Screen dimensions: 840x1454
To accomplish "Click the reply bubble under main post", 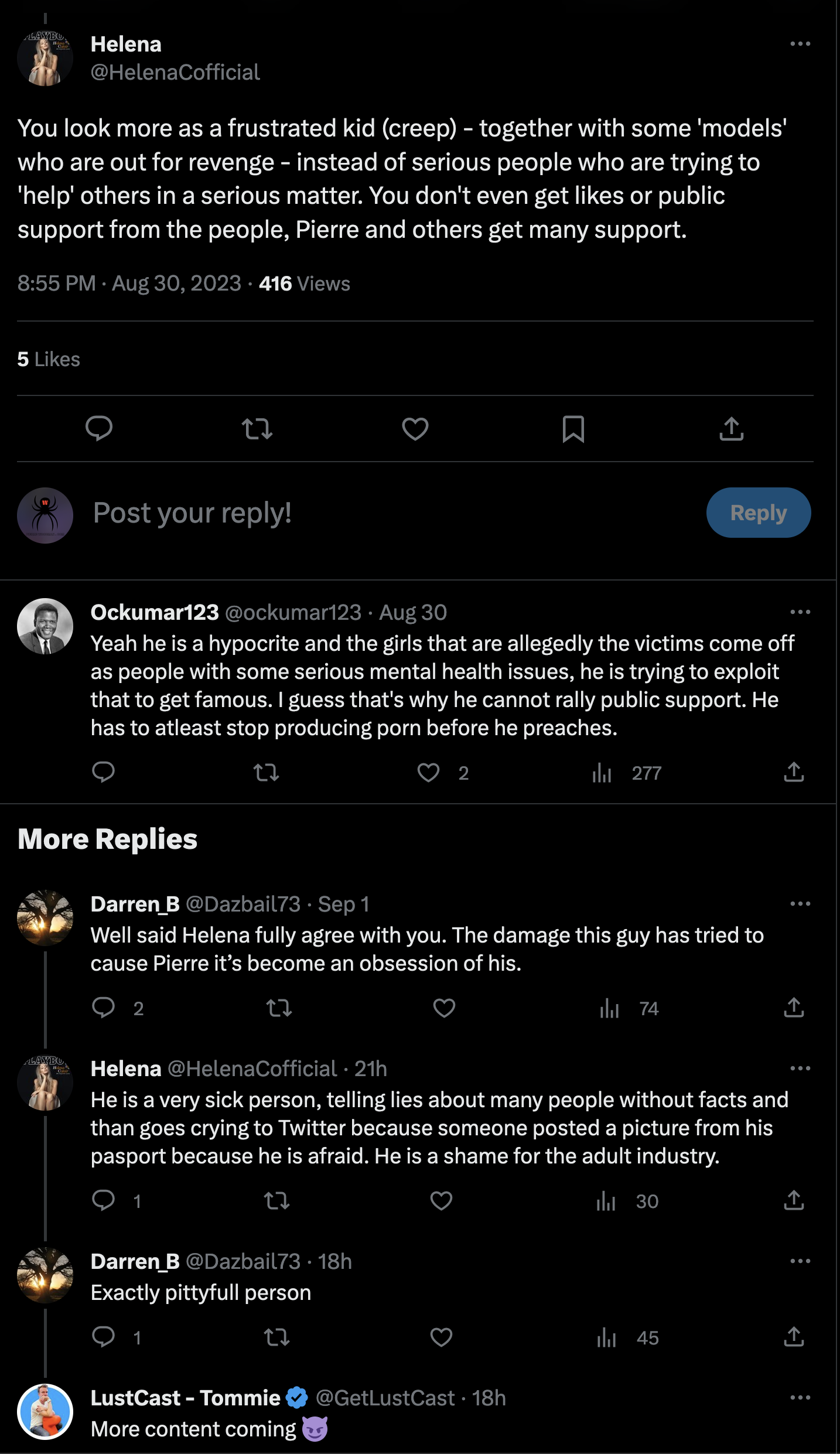I will (x=99, y=429).
